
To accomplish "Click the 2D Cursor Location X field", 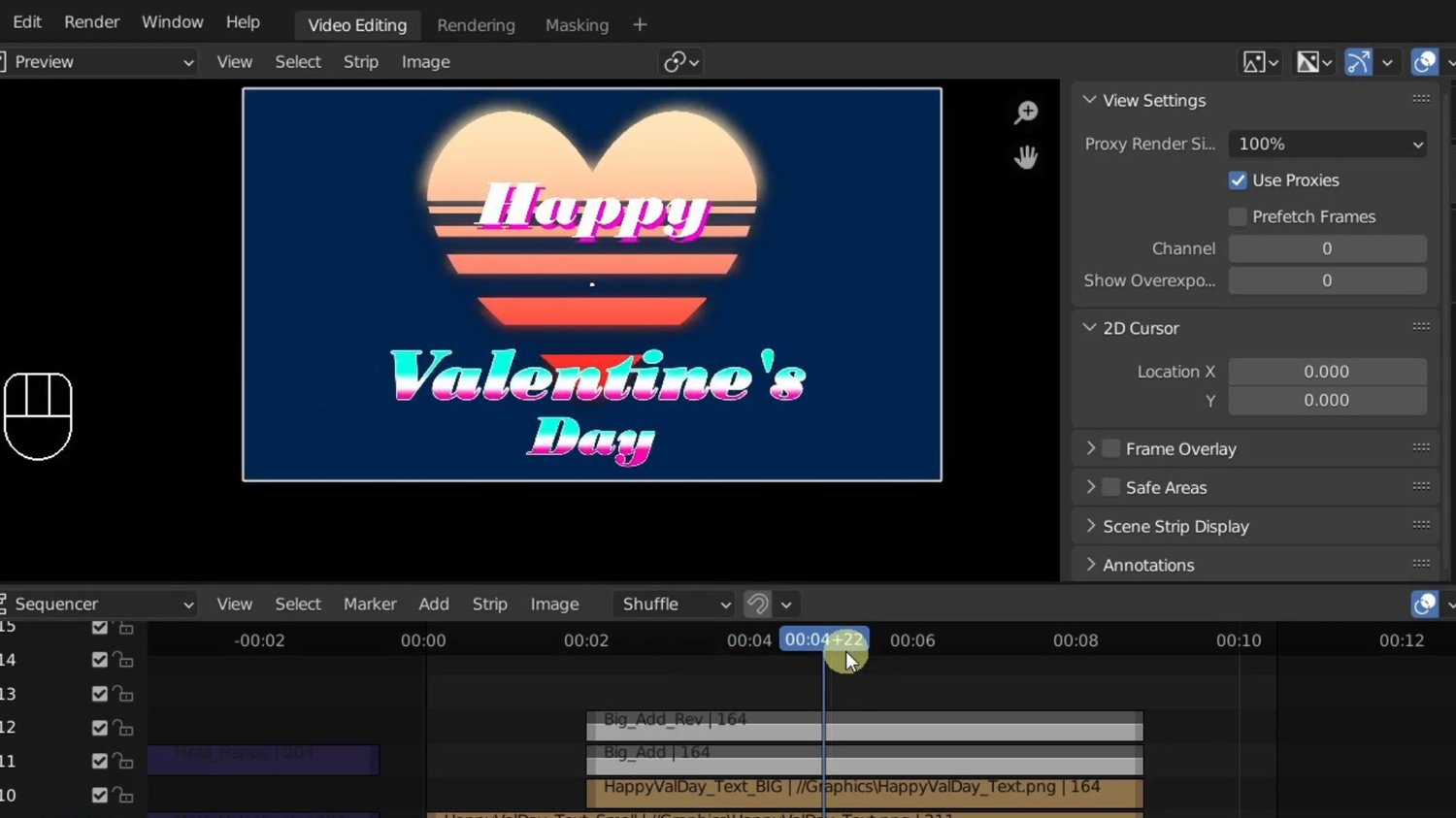I will tap(1328, 372).
